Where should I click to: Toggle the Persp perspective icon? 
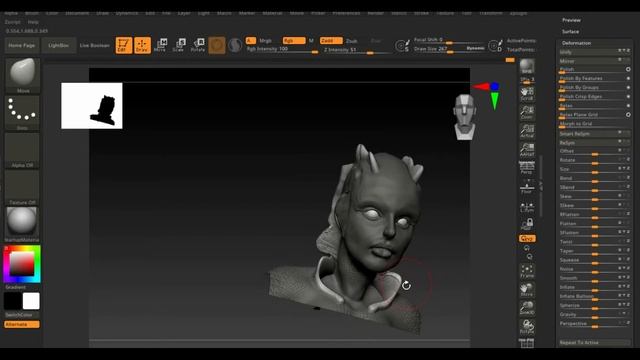[527, 168]
